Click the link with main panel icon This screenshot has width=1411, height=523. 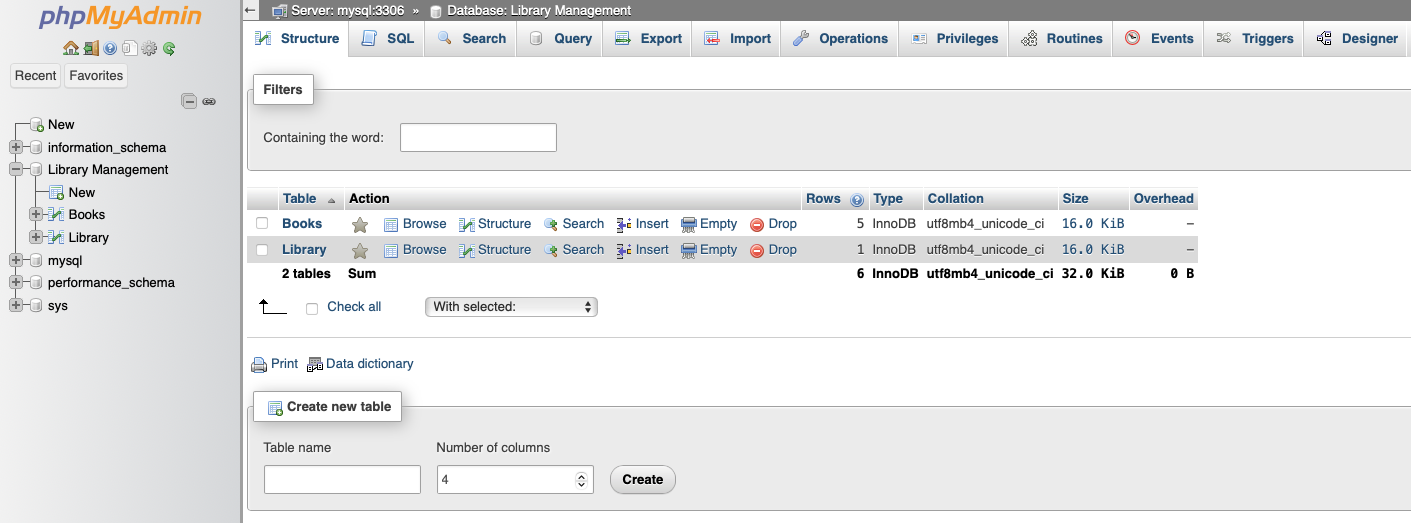click(209, 101)
